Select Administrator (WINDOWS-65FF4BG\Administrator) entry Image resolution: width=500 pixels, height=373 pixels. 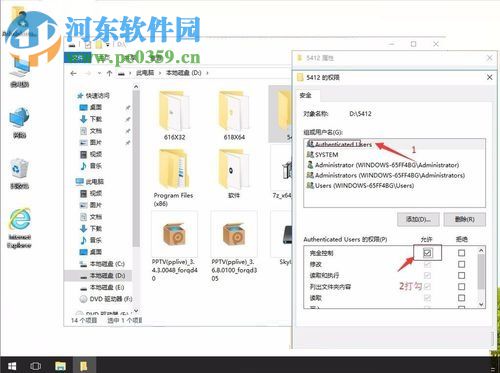pos(394,165)
